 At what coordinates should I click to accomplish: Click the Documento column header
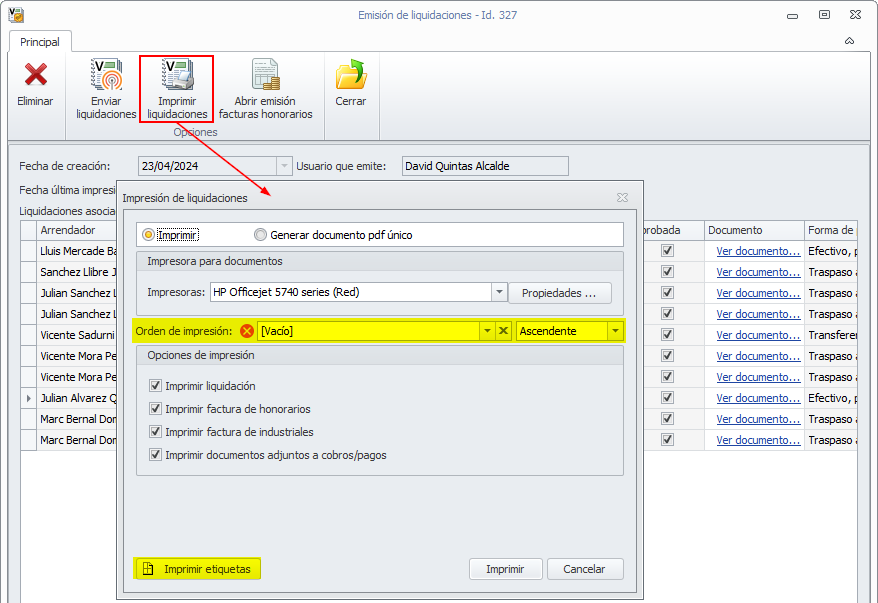754,230
